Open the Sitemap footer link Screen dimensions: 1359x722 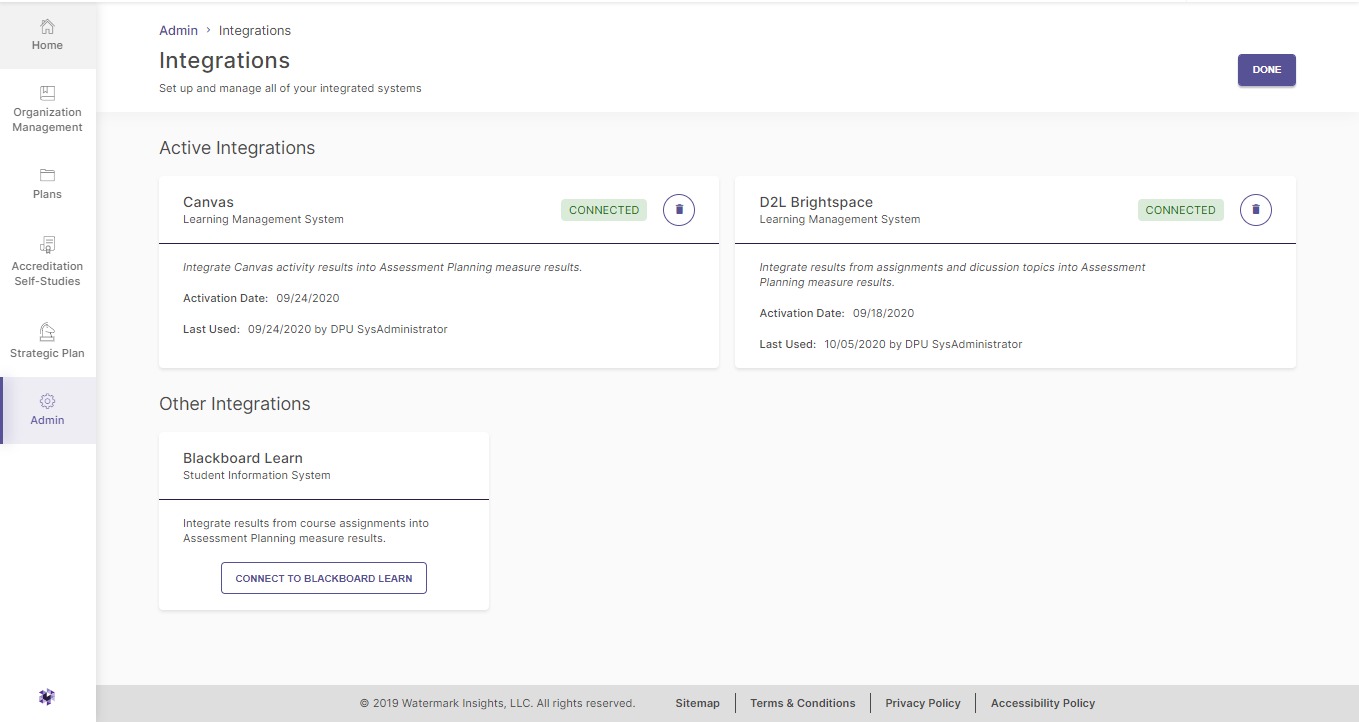pyautogui.click(x=697, y=703)
